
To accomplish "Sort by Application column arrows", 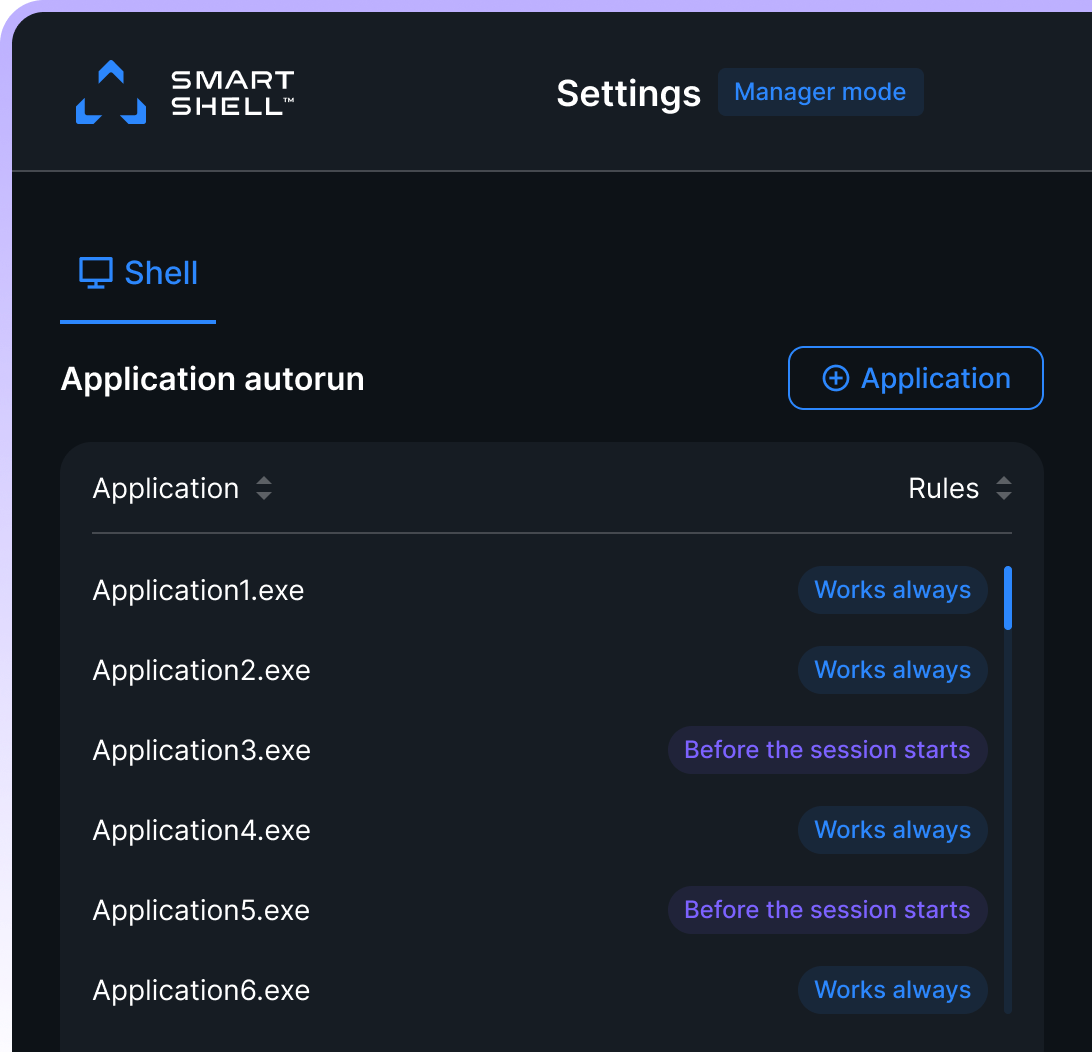I will (x=264, y=489).
